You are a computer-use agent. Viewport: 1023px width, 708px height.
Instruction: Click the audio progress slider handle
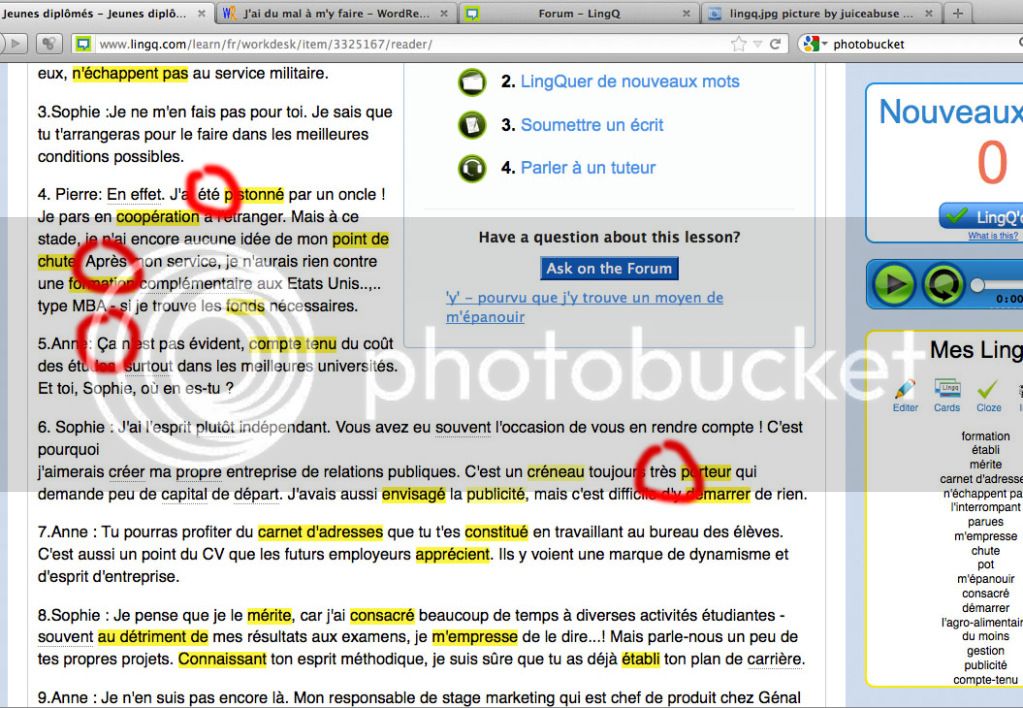[977, 285]
